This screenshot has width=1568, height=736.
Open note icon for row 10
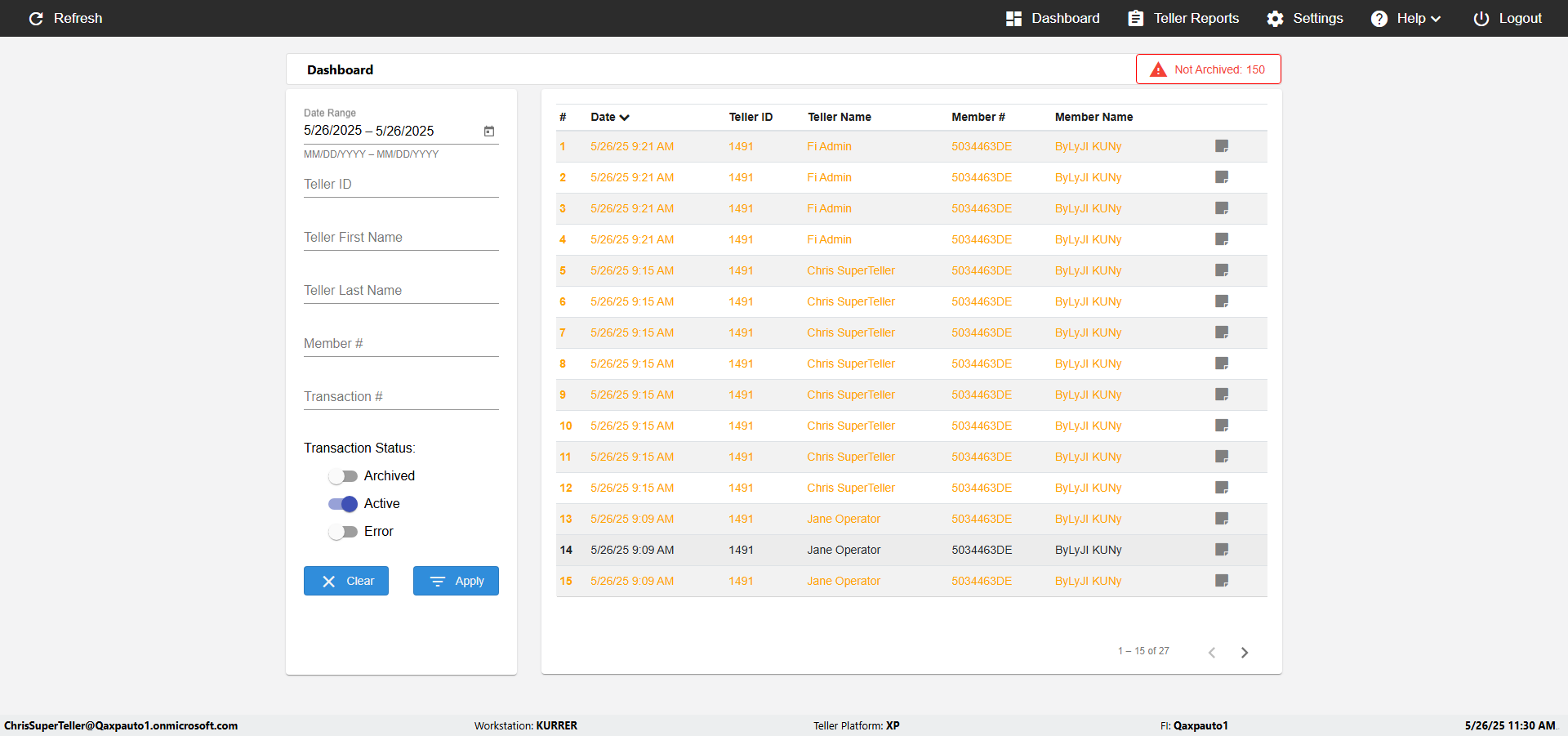click(1222, 426)
